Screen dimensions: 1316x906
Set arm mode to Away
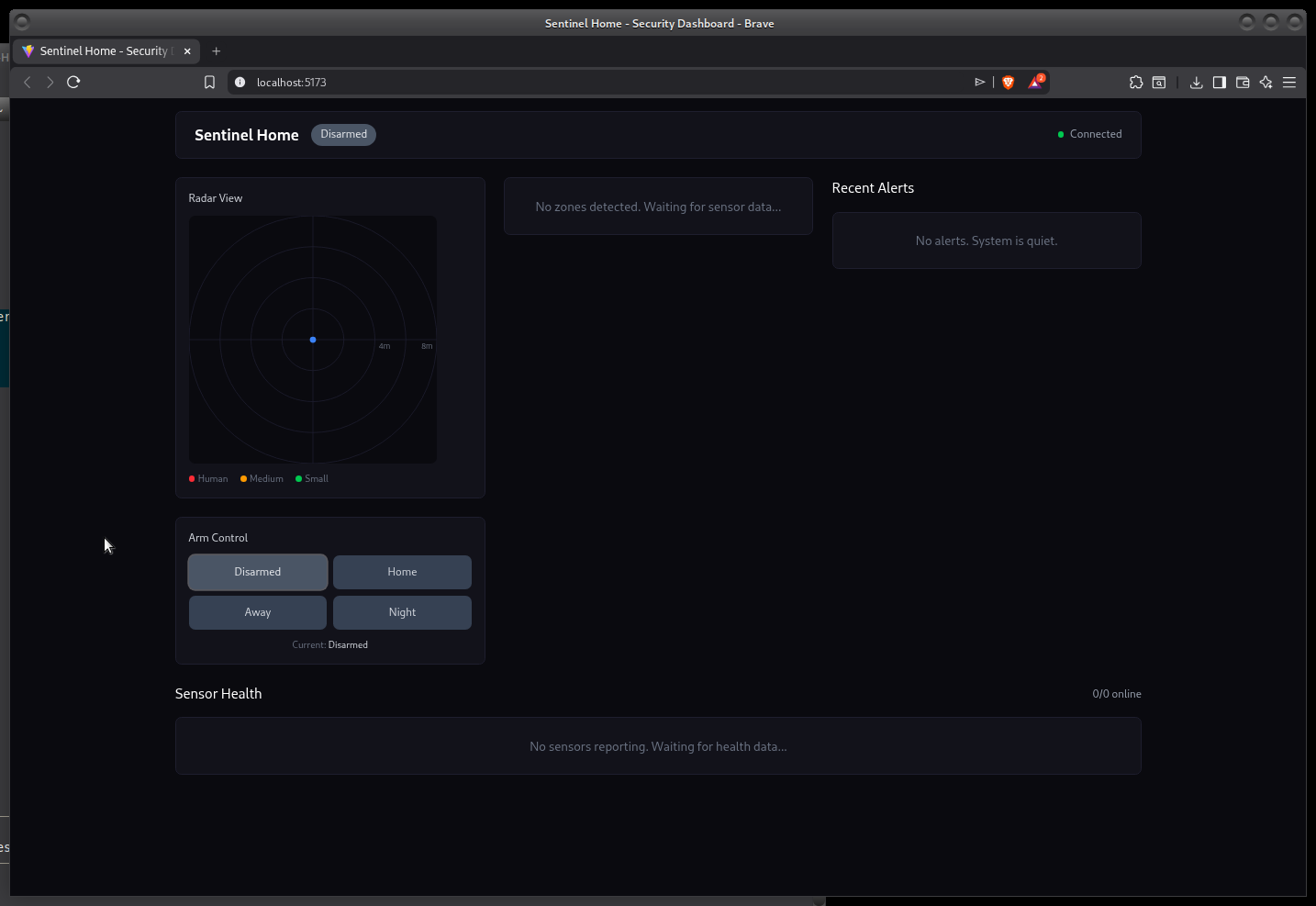(258, 612)
